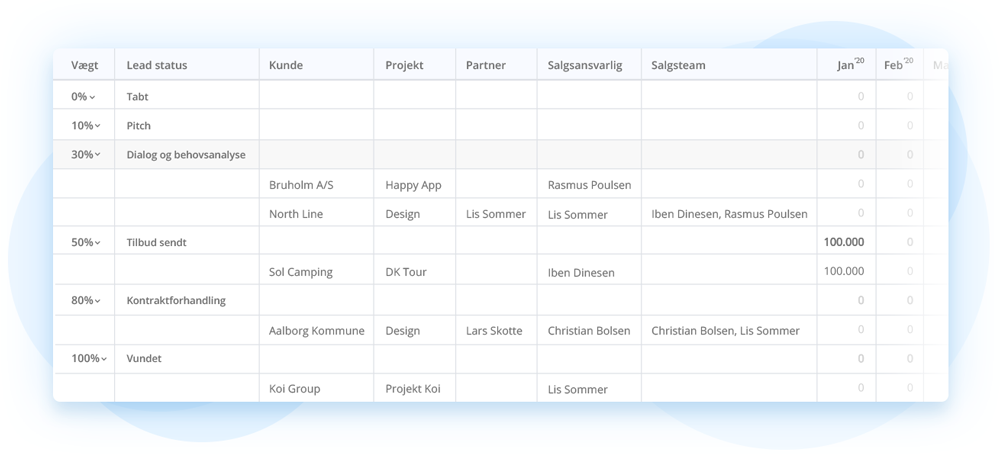Viewport: 1000px width, 454px height.
Task: Select sales team Iben Dinesen, Rasmus Poulsen
Action: click(x=729, y=214)
